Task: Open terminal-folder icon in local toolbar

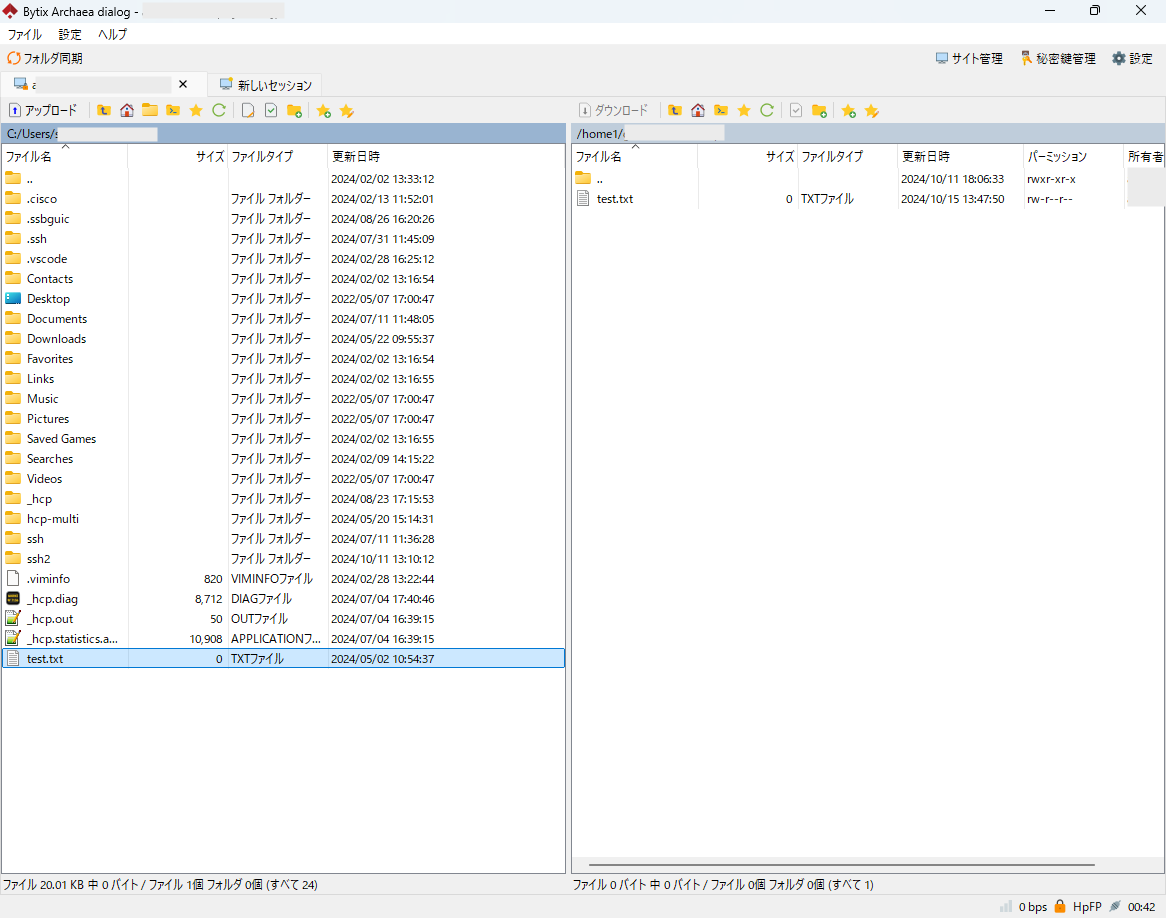Action: [x=173, y=110]
